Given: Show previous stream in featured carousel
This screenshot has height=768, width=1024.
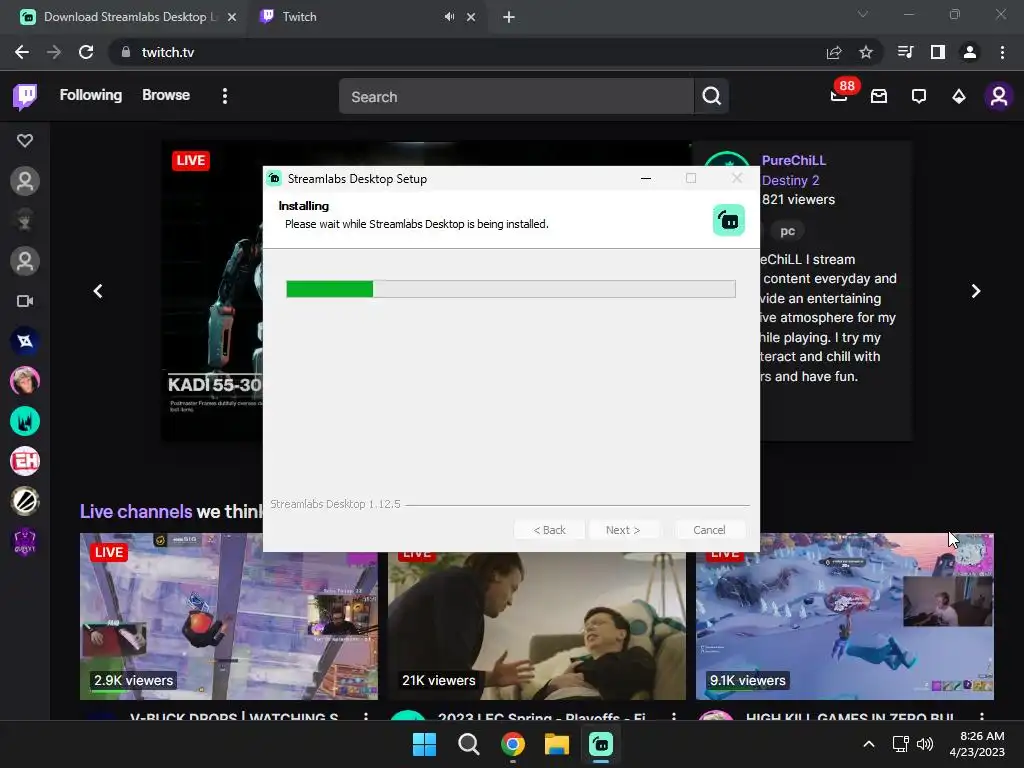Looking at the screenshot, I should (98, 291).
